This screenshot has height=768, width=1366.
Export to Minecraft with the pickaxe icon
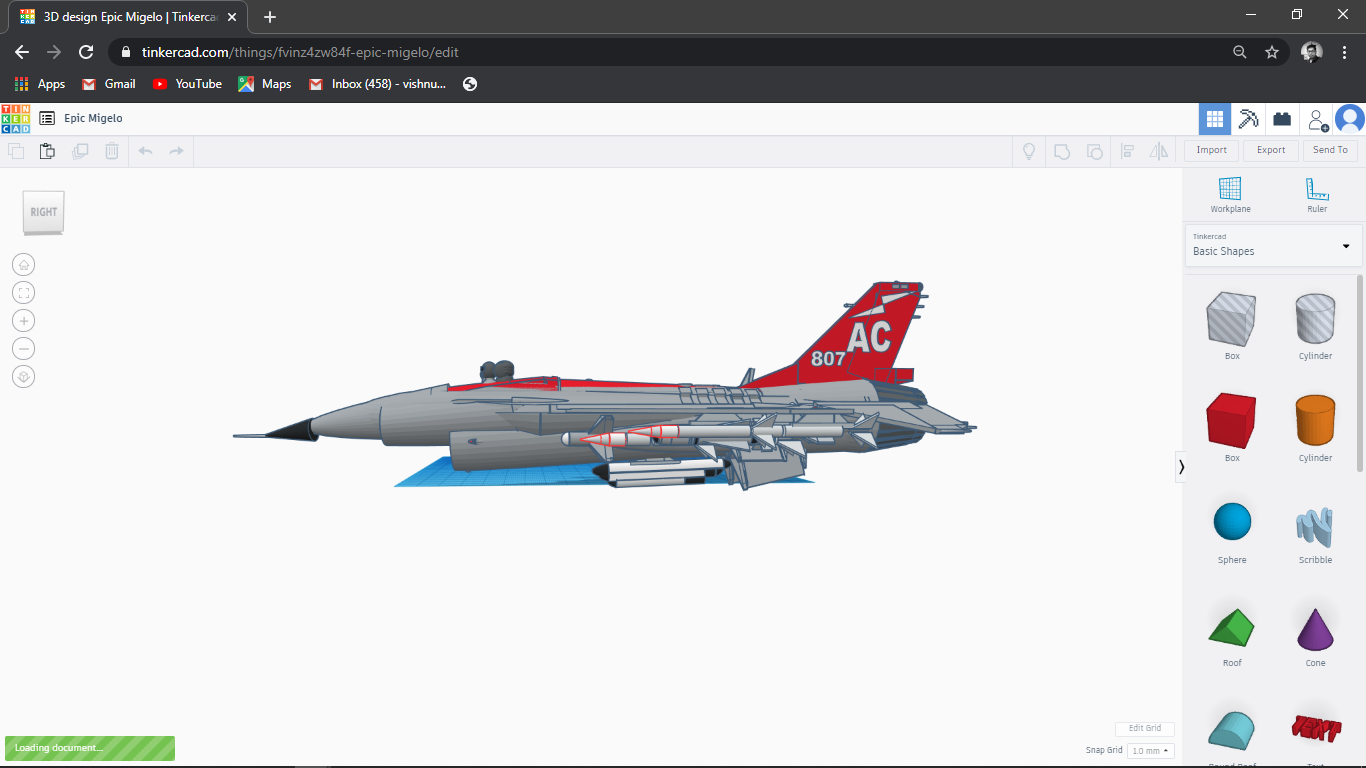[1248, 118]
